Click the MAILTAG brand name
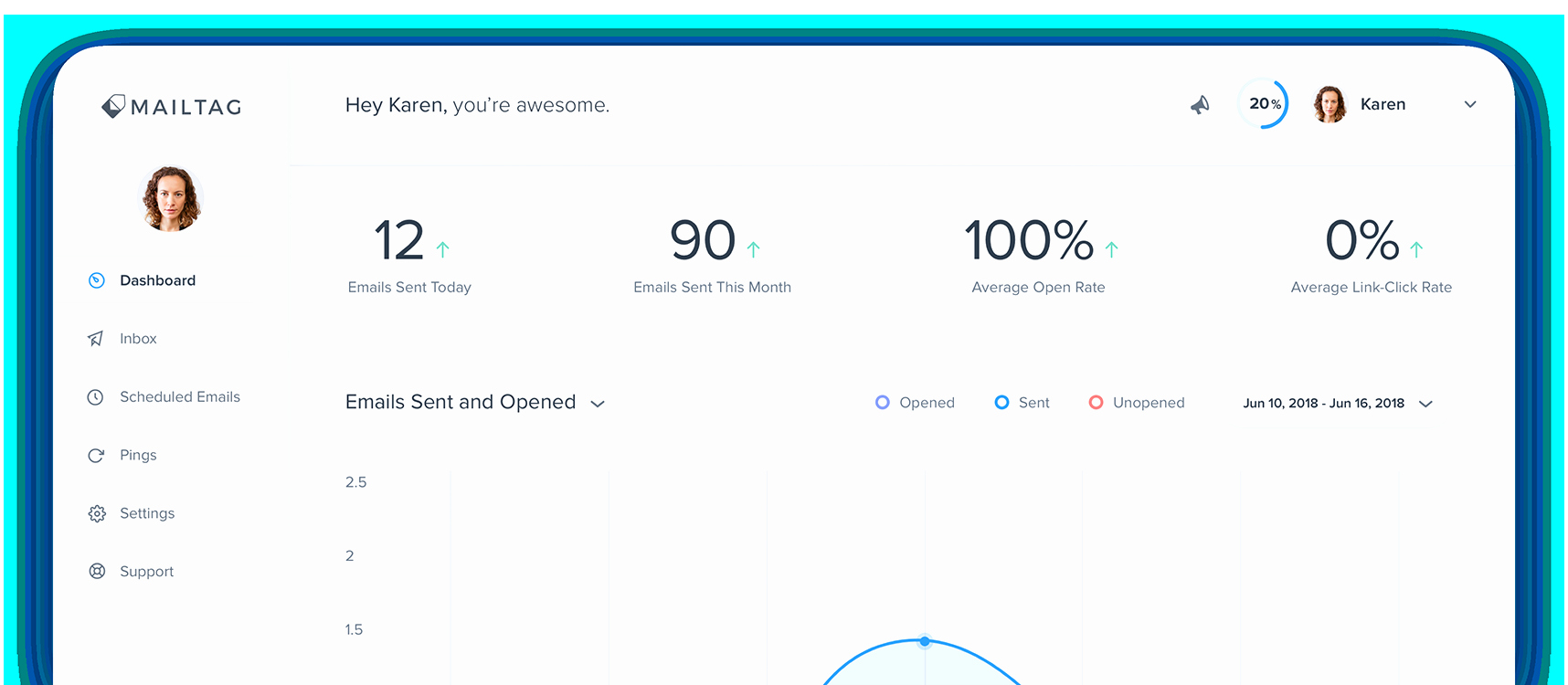This screenshot has width=1568, height=685. click(186, 108)
